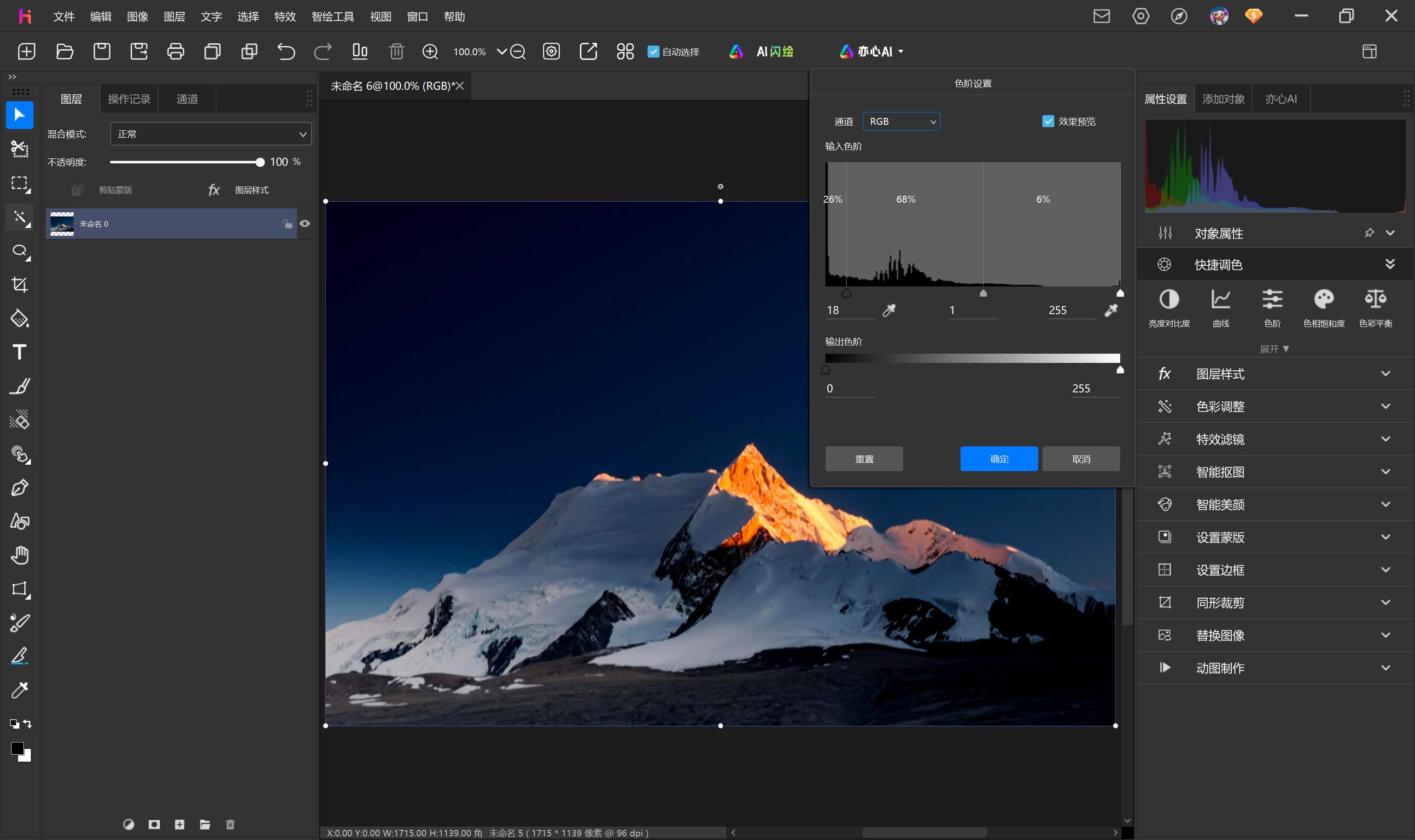The image size is (1415, 840).
Task: Open the 色相饱和度 hue saturation adjustment
Action: click(x=1324, y=308)
